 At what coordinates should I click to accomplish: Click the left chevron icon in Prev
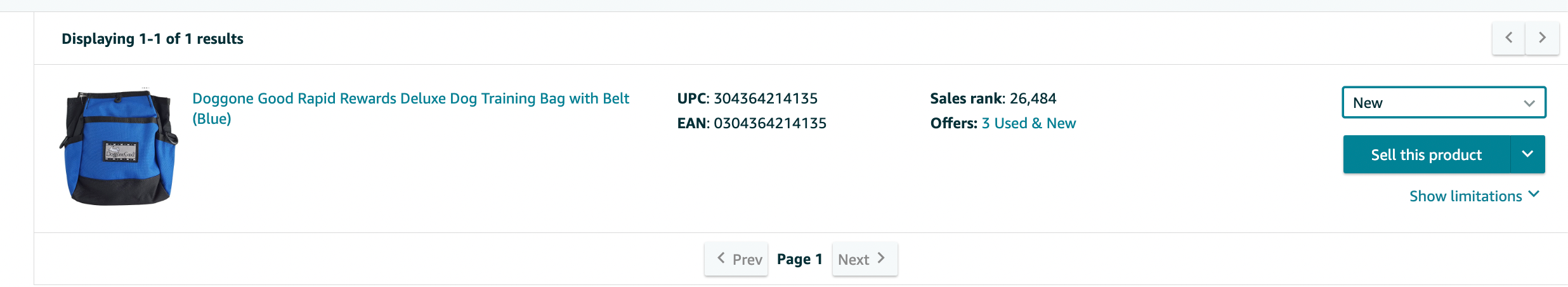pos(721,258)
